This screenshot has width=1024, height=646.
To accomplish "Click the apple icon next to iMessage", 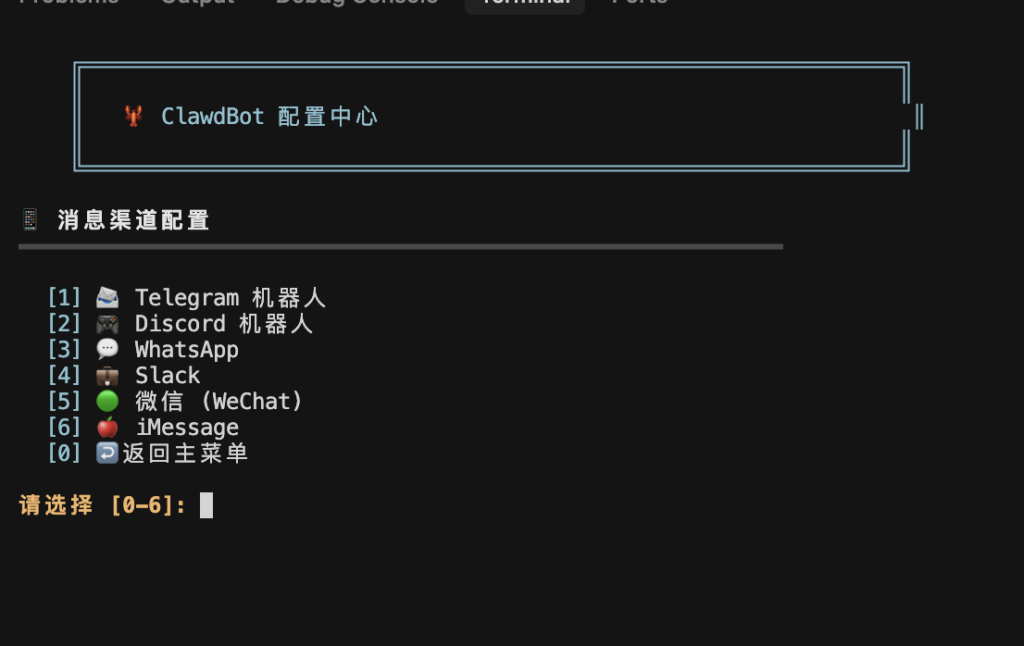I will pos(107,426).
